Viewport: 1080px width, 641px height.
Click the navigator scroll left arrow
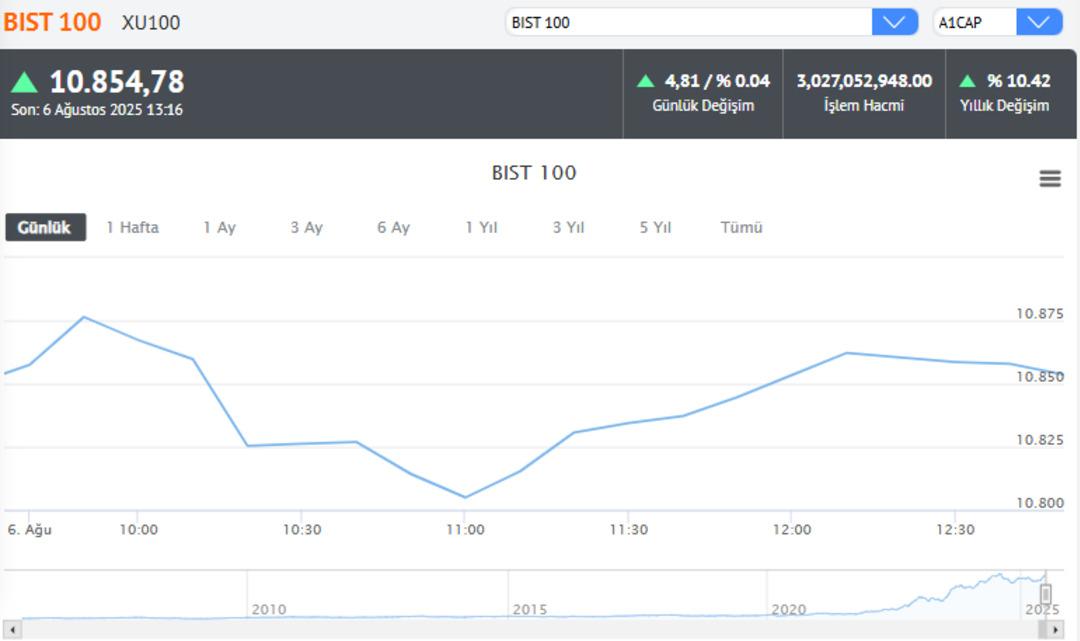point(12,629)
